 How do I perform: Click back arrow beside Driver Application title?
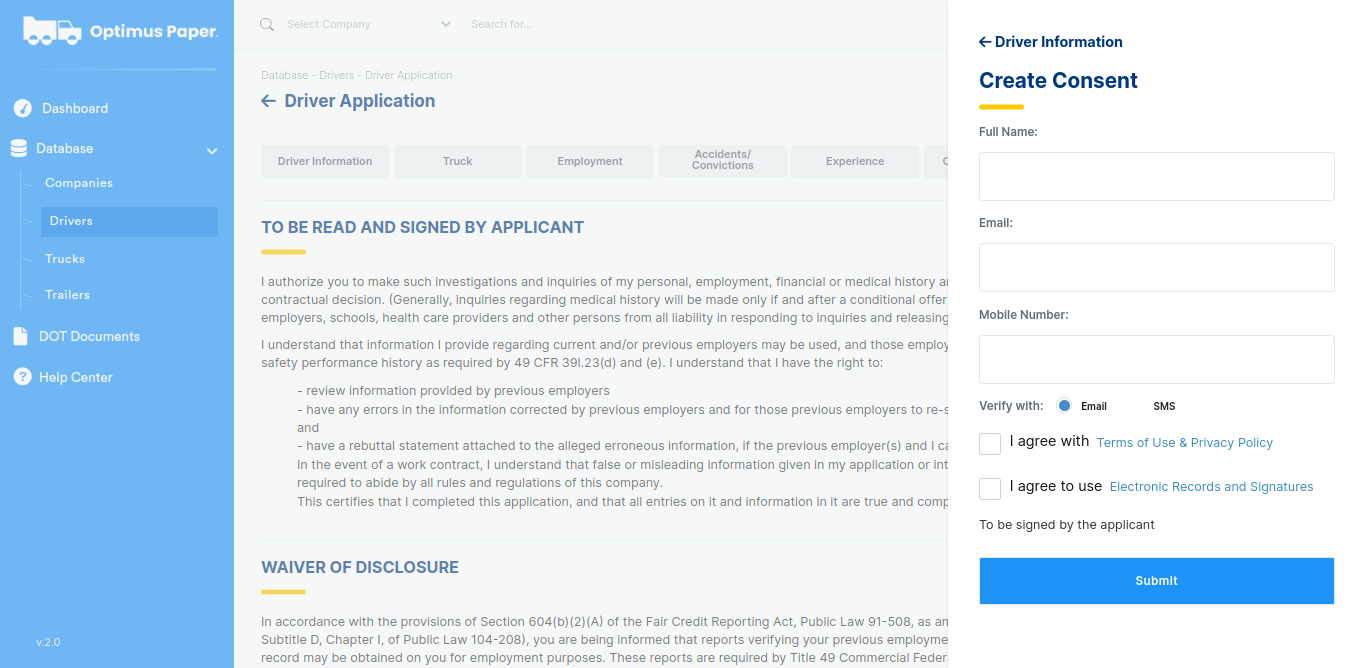point(268,101)
